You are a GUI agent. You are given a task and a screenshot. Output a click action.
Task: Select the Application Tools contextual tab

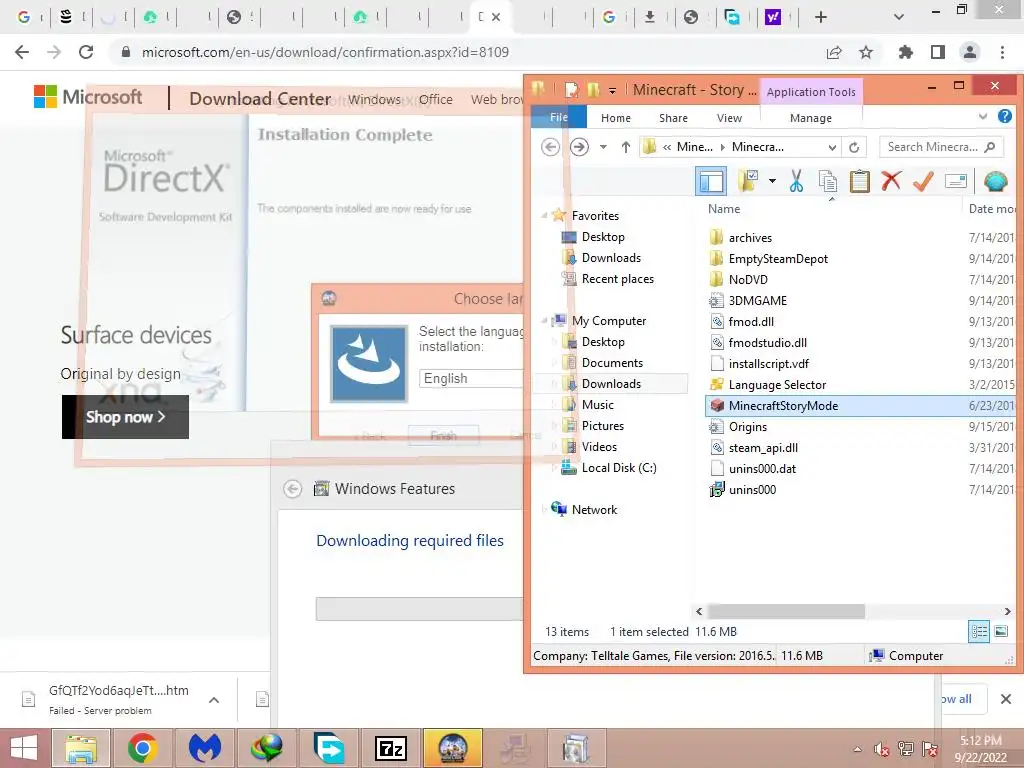[x=811, y=92]
